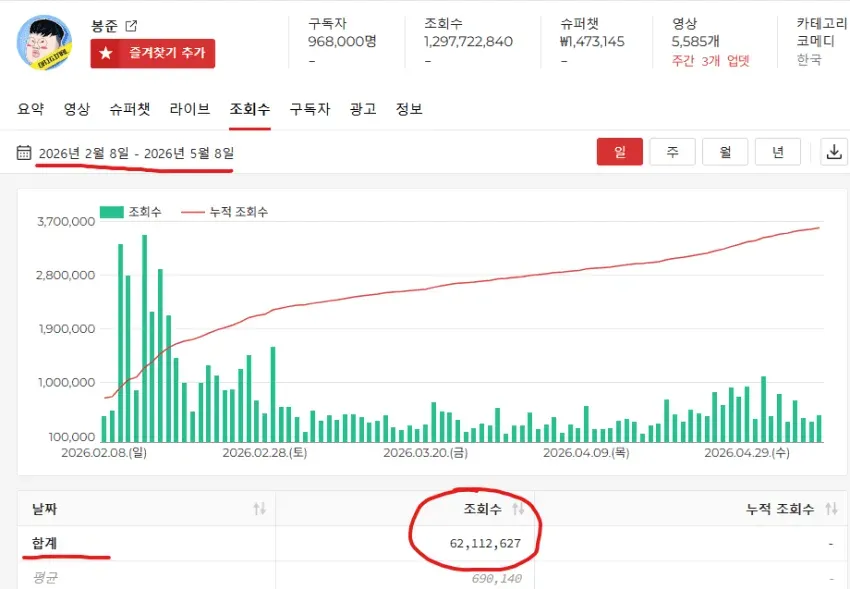Screen dimensions: 850x589
Task: Add channel with 즐겨찾기 추가 button
Action: click(x=153, y=53)
